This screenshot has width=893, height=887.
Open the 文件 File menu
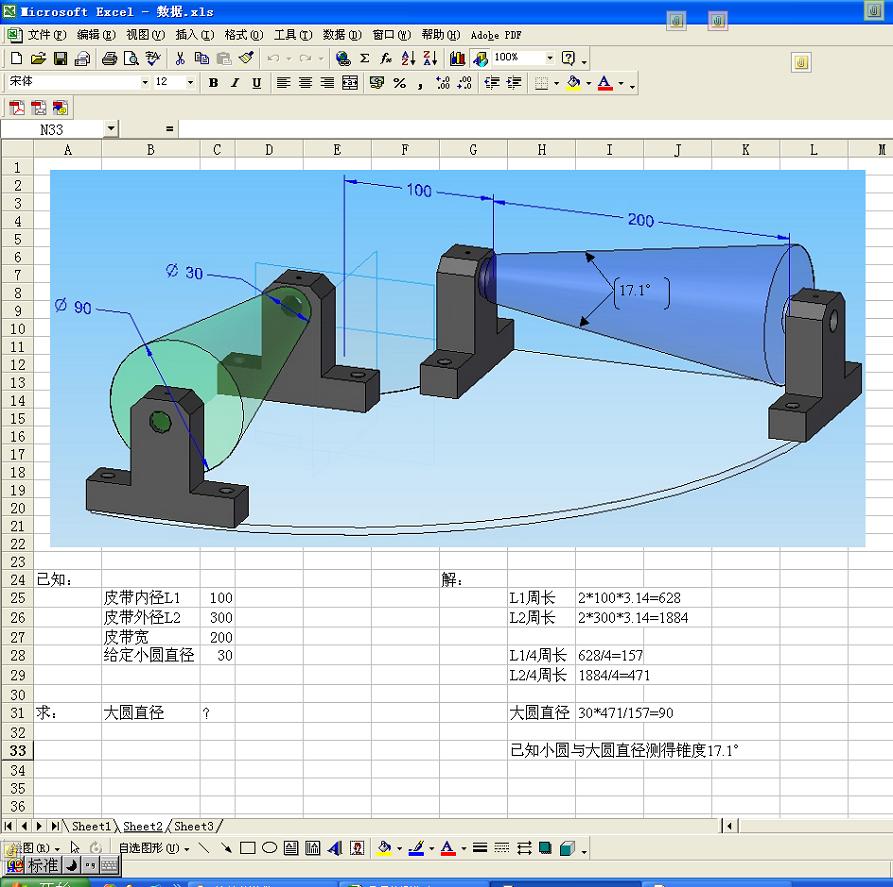pyautogui.click(x=47, y=35)
